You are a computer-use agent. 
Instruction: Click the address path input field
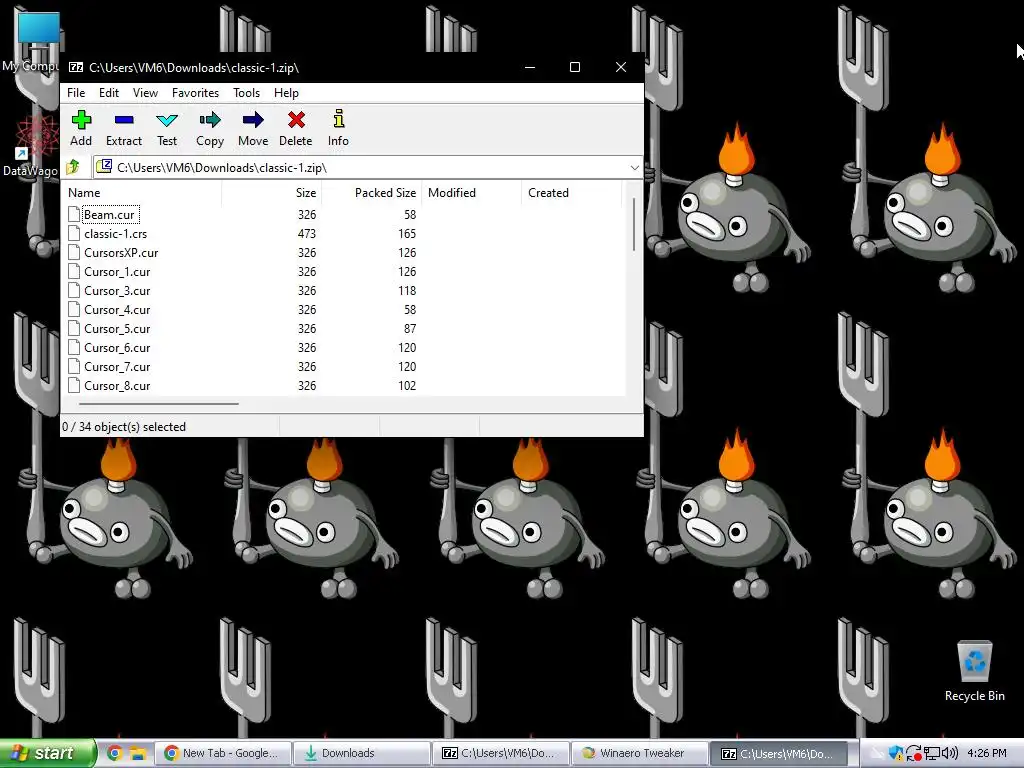[368, 167]
